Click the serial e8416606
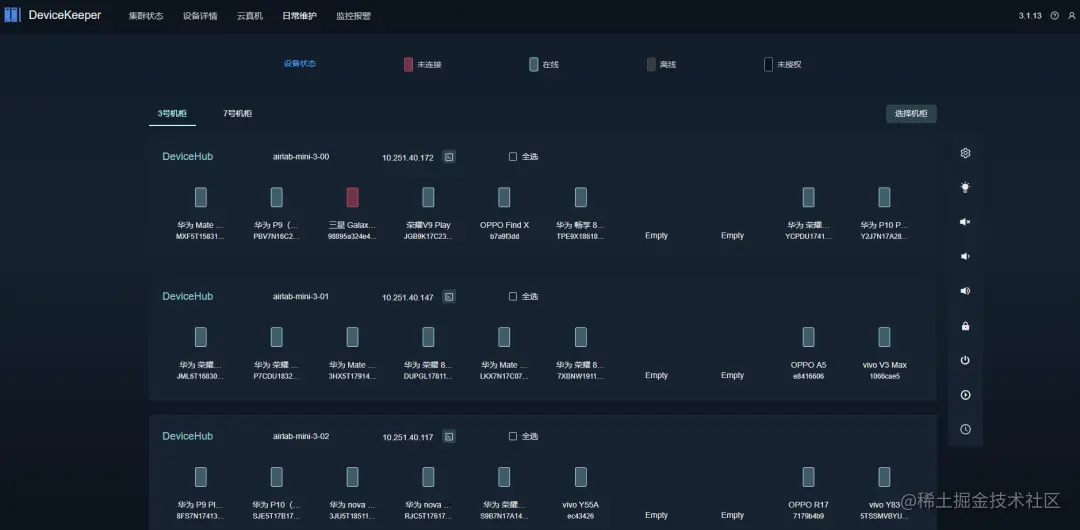This screenshot has width=1080, height=530. pos(809,376)
